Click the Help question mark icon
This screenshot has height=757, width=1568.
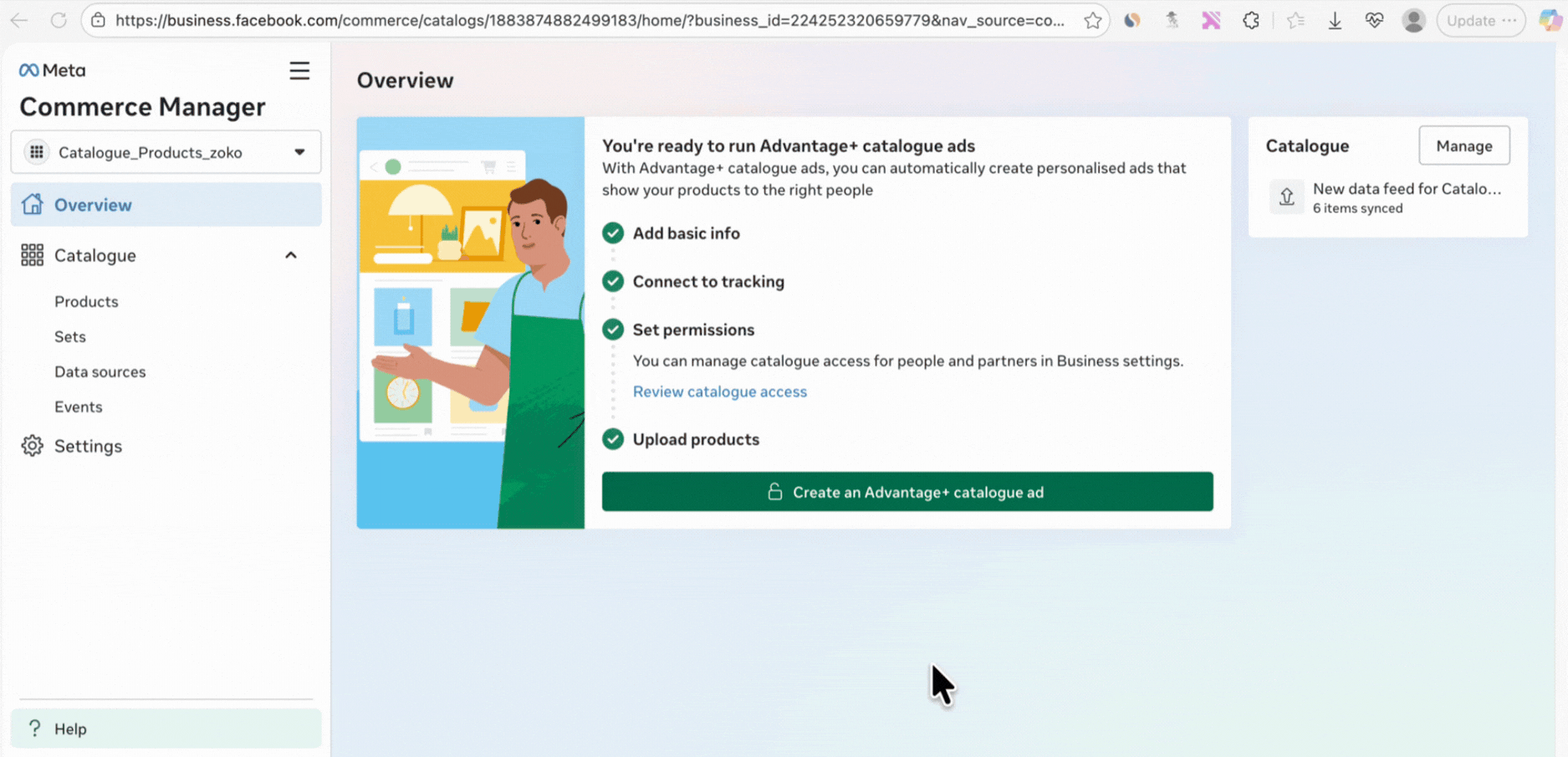34,729
